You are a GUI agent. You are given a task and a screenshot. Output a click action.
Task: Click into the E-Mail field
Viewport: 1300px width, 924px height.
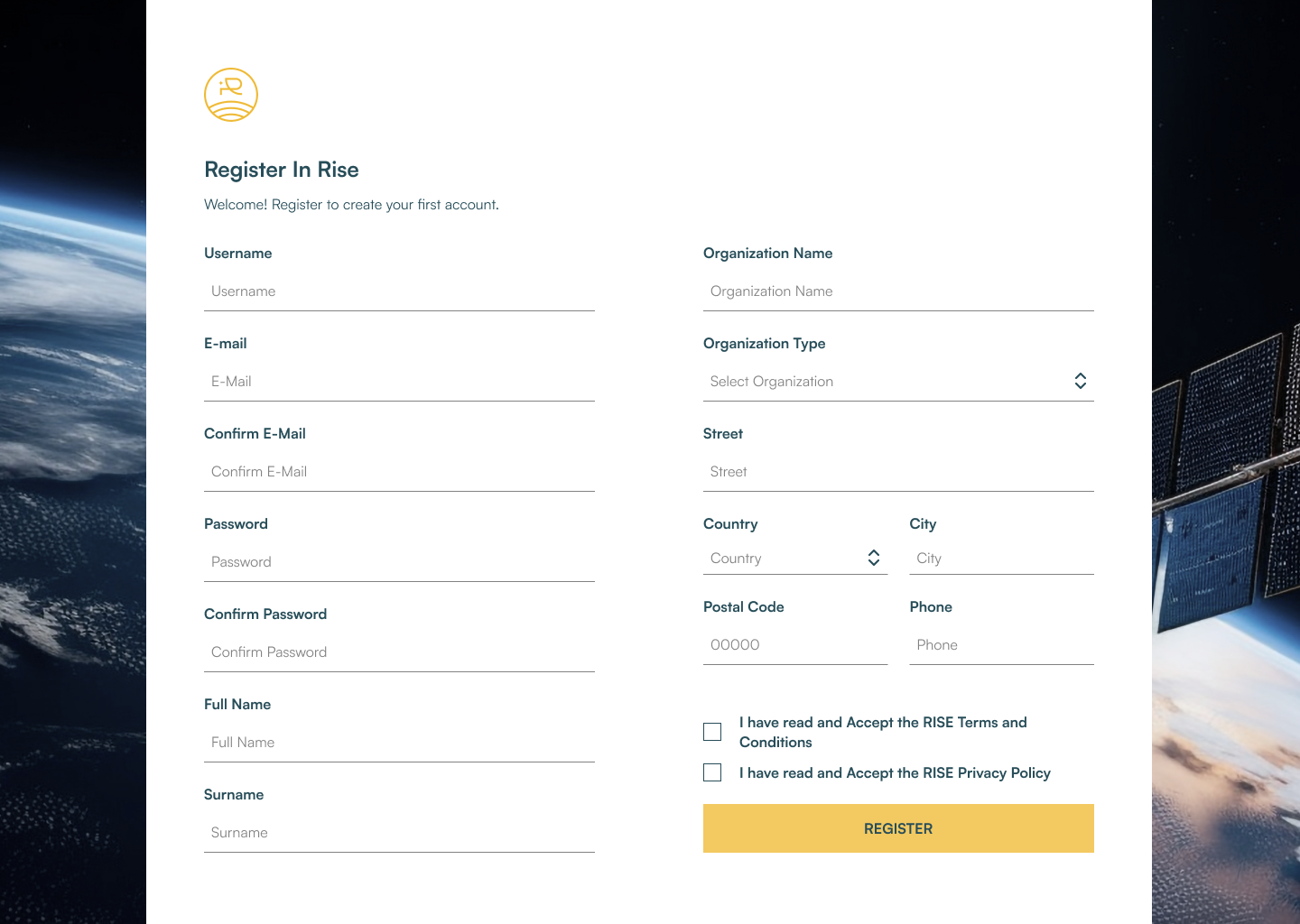[x=399, y=382]
